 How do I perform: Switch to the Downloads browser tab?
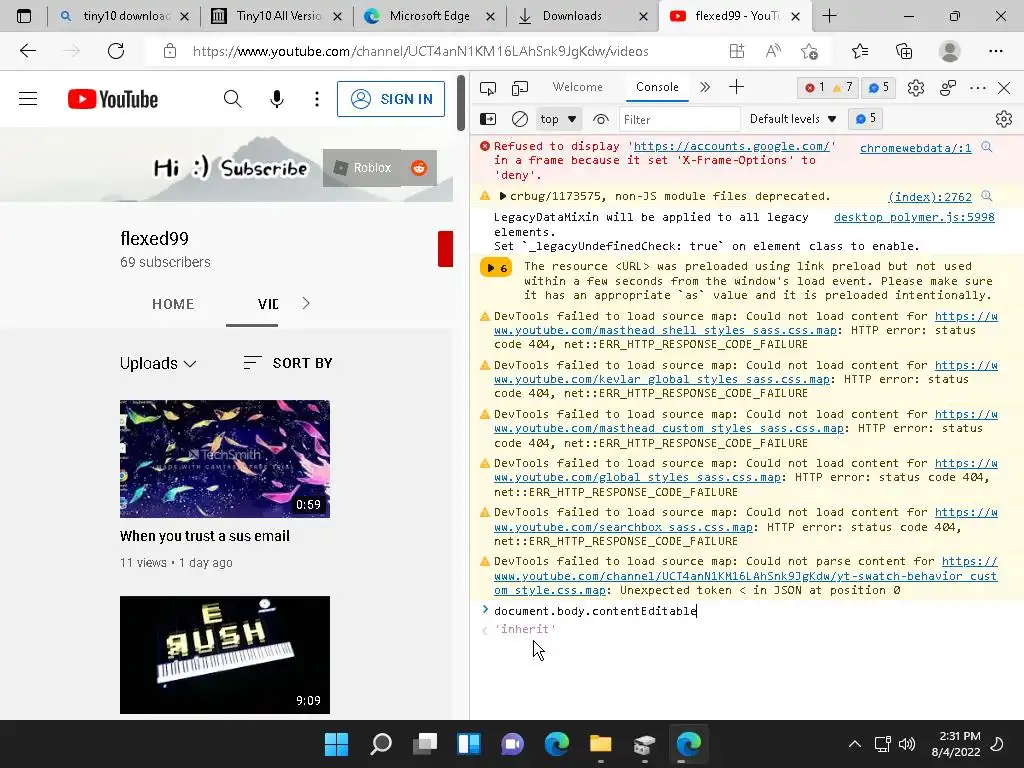click(572, 16)
